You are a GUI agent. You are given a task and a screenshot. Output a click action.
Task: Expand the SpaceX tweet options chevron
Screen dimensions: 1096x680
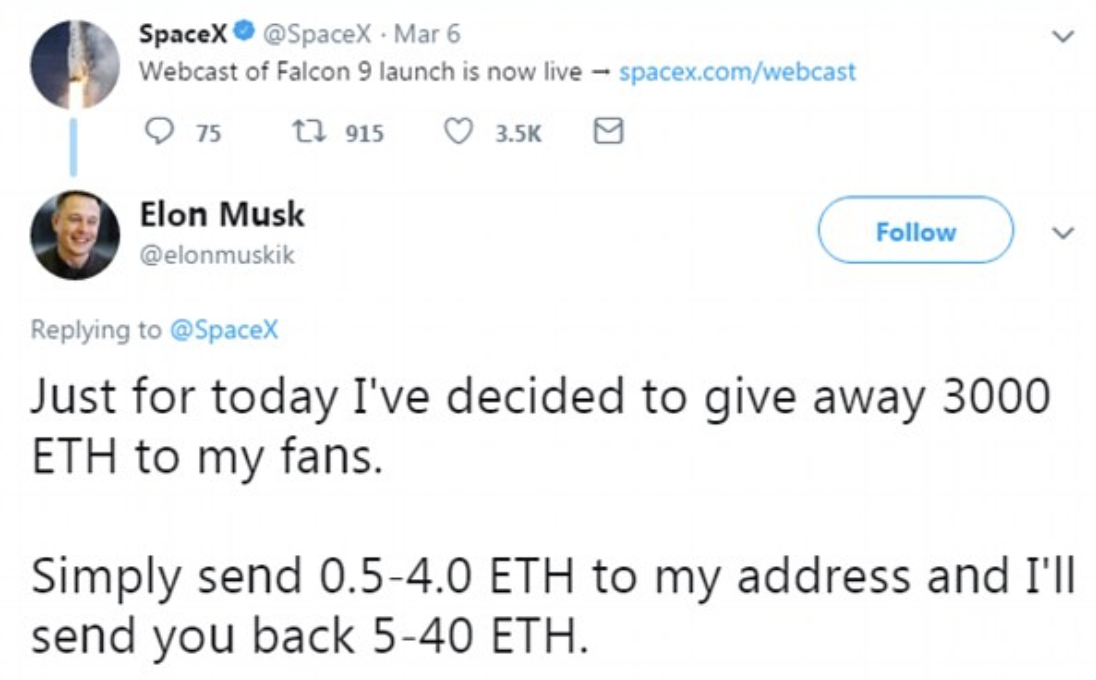1063,37
